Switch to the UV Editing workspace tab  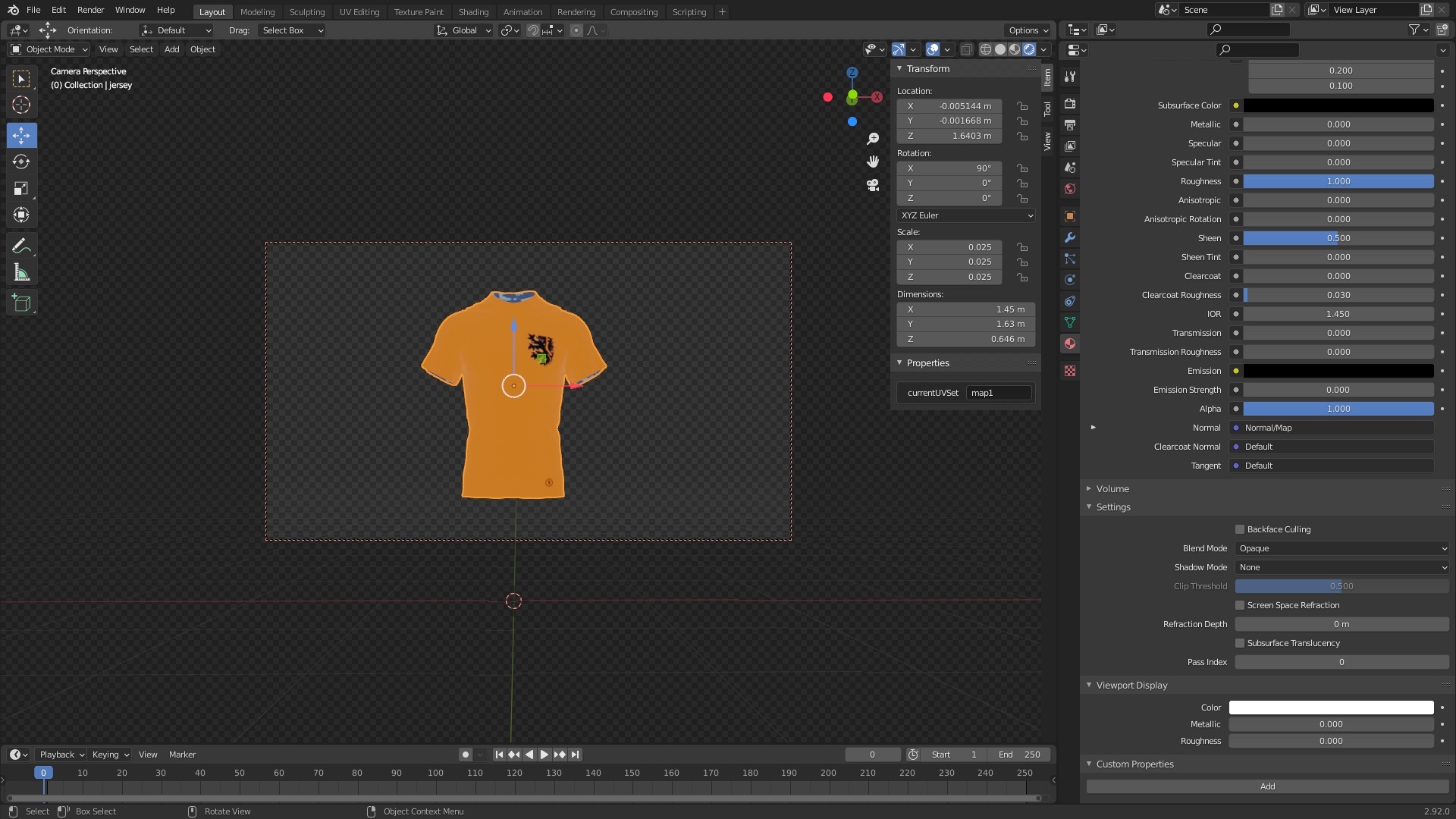tap(359, 12)
